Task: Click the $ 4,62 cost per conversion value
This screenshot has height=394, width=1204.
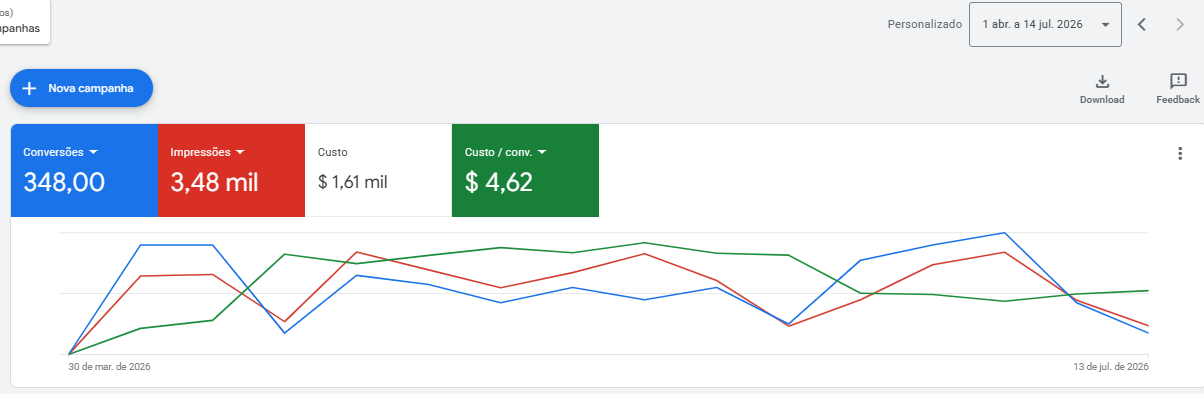Action: coord(499,182)
